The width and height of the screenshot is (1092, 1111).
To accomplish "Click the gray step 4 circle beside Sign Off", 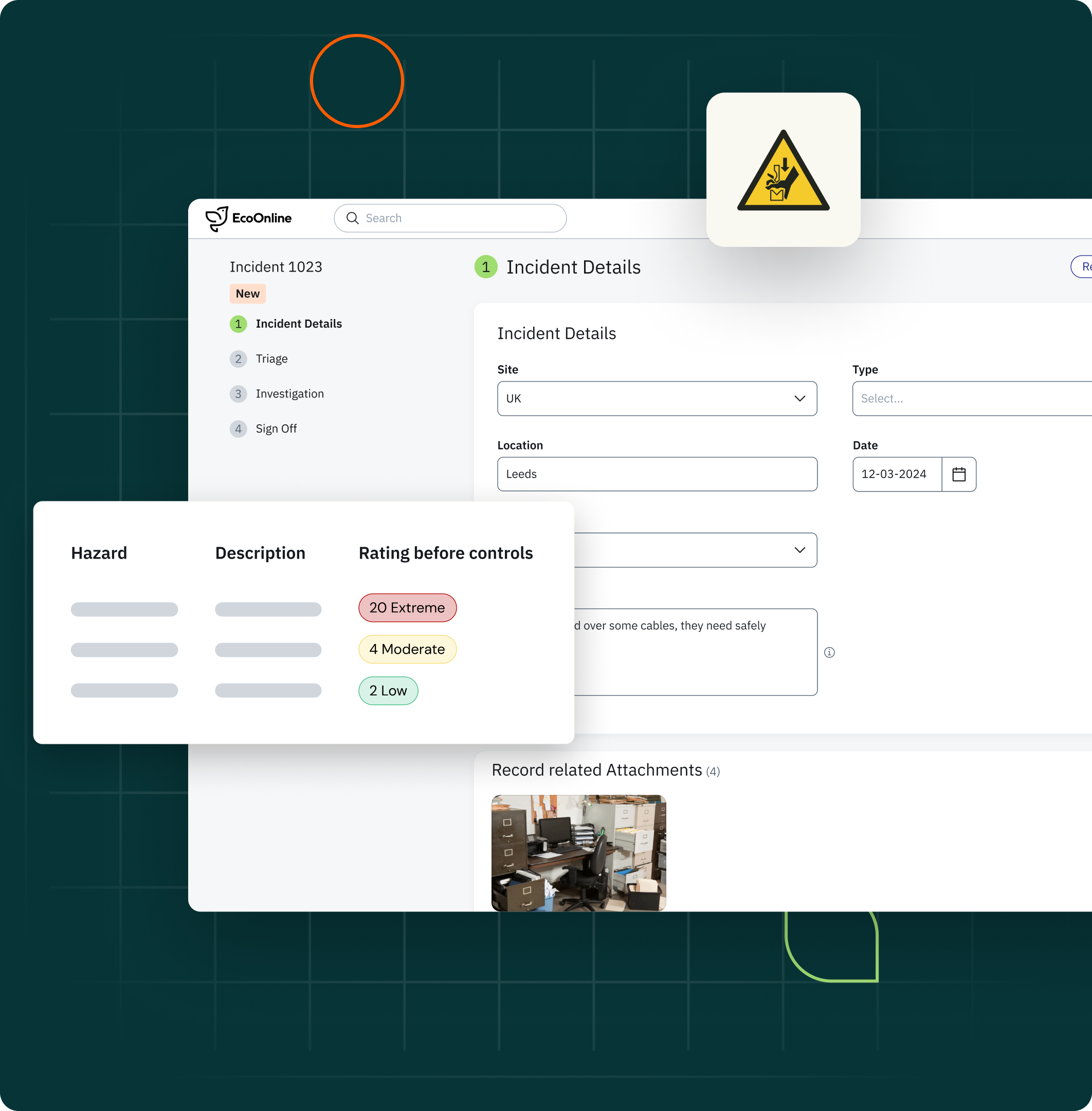I will pos(238,428).
